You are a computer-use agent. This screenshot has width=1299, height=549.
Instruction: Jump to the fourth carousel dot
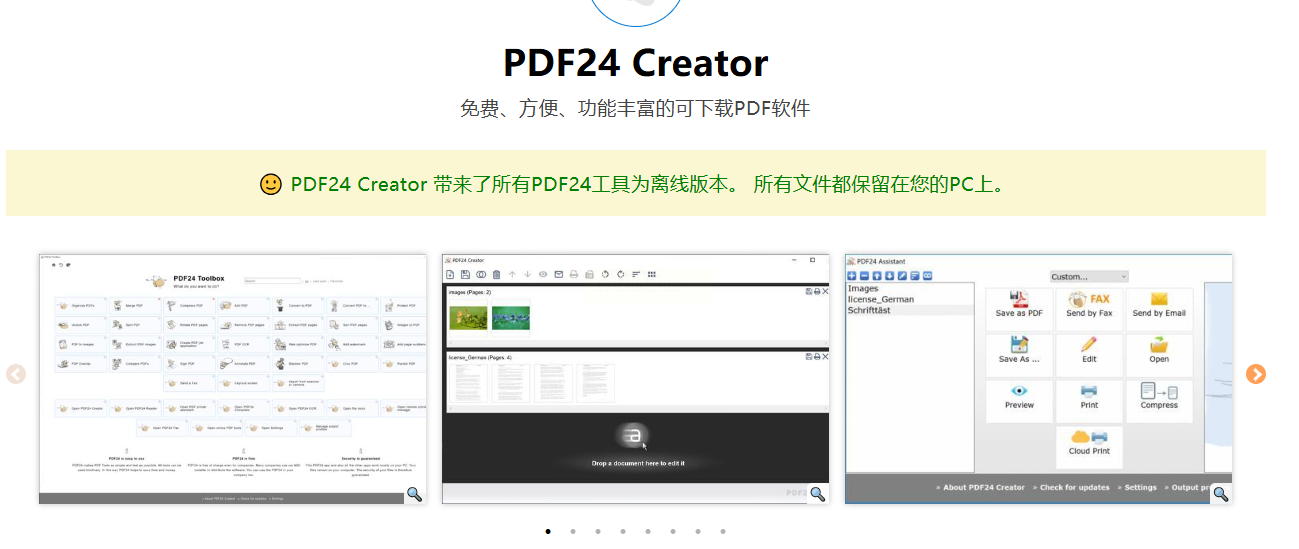pos(623,532)
